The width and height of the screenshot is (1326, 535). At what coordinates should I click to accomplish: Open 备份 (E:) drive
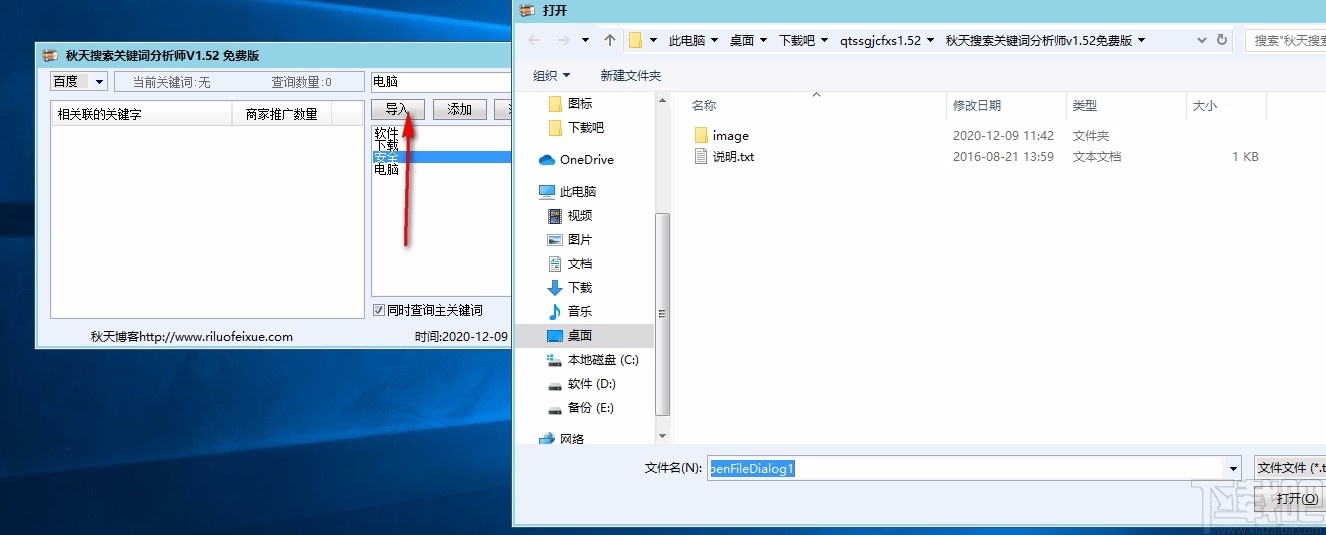point(582,407)
